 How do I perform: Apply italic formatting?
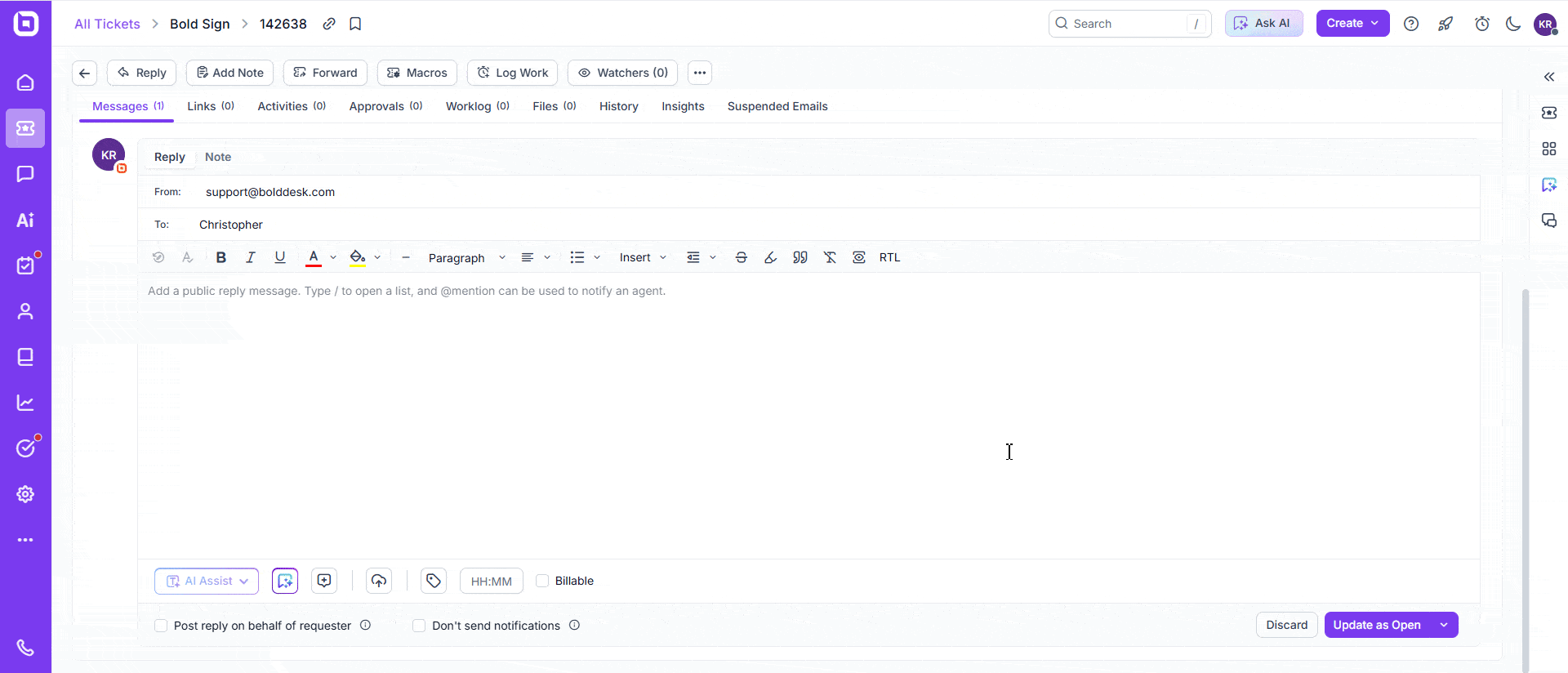251,257
